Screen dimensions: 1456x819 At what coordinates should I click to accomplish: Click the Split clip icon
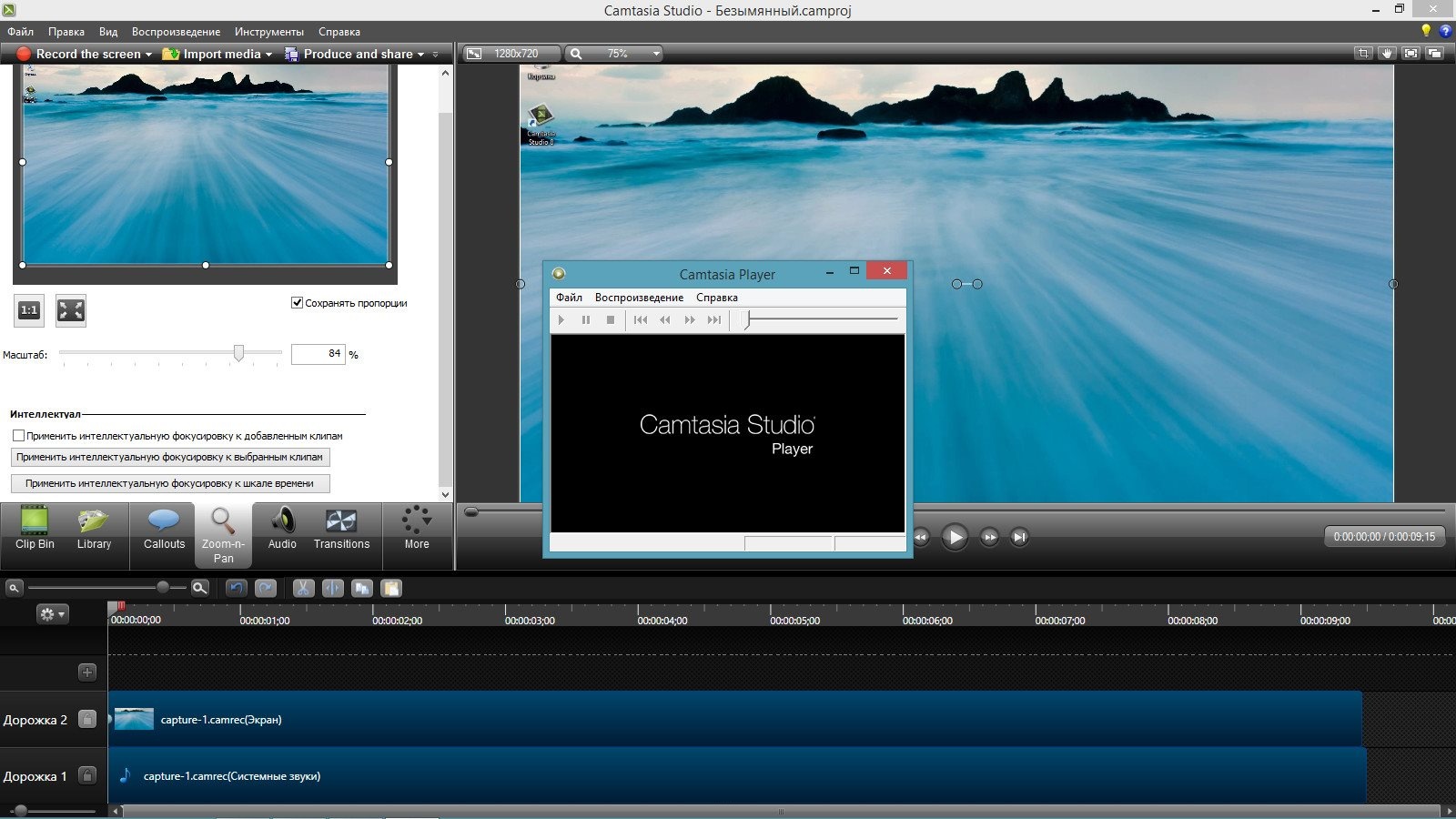[x=332, y=588]
